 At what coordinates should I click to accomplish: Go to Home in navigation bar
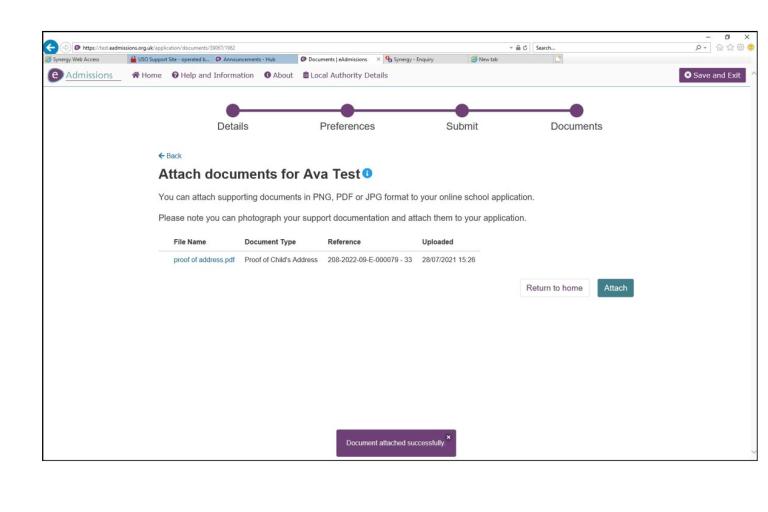(147, 75)
